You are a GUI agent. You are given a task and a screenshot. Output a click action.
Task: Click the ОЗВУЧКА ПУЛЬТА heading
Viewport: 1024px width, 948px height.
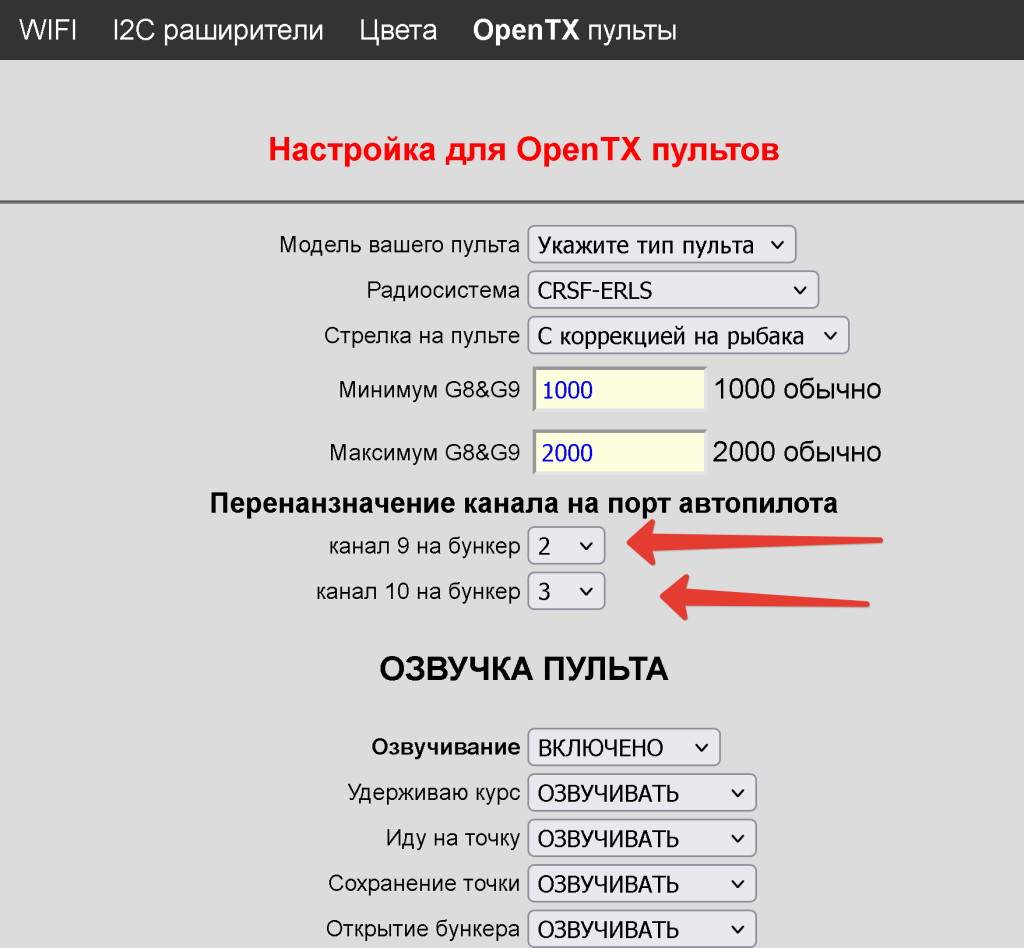524,669
